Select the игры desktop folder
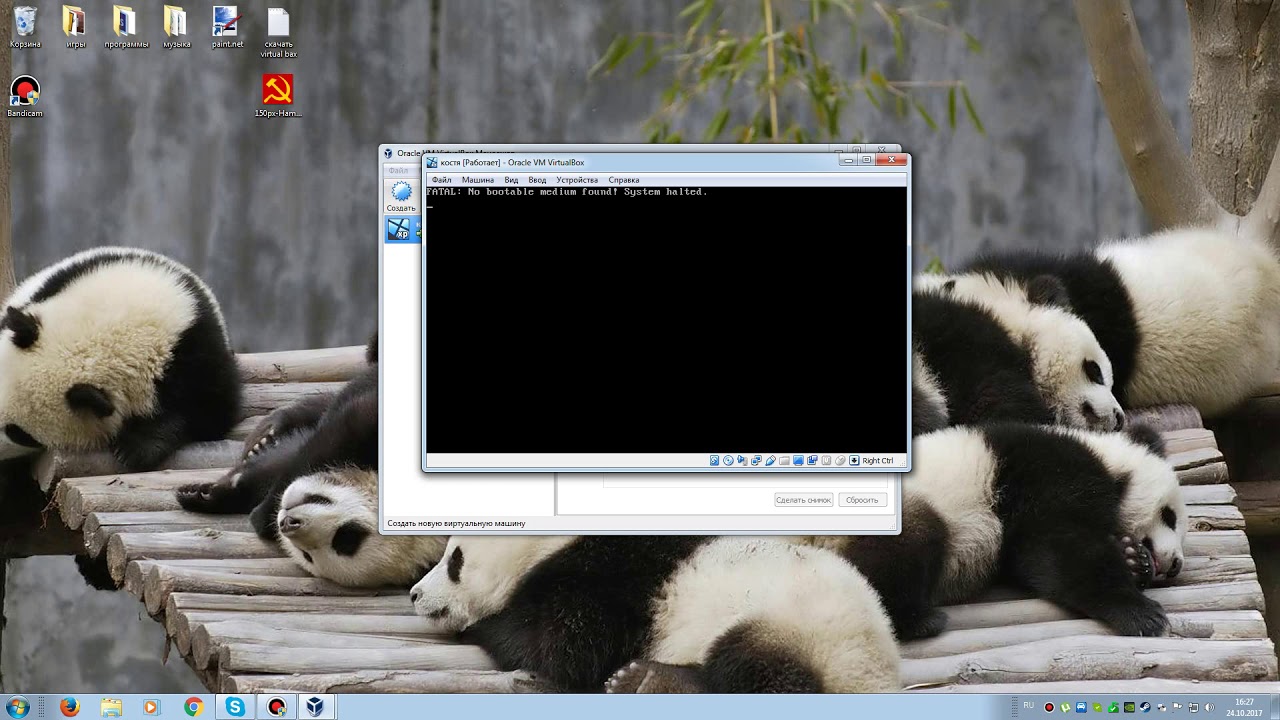The width and height of the screenshot is (1280, 720). tap(75, 27)
